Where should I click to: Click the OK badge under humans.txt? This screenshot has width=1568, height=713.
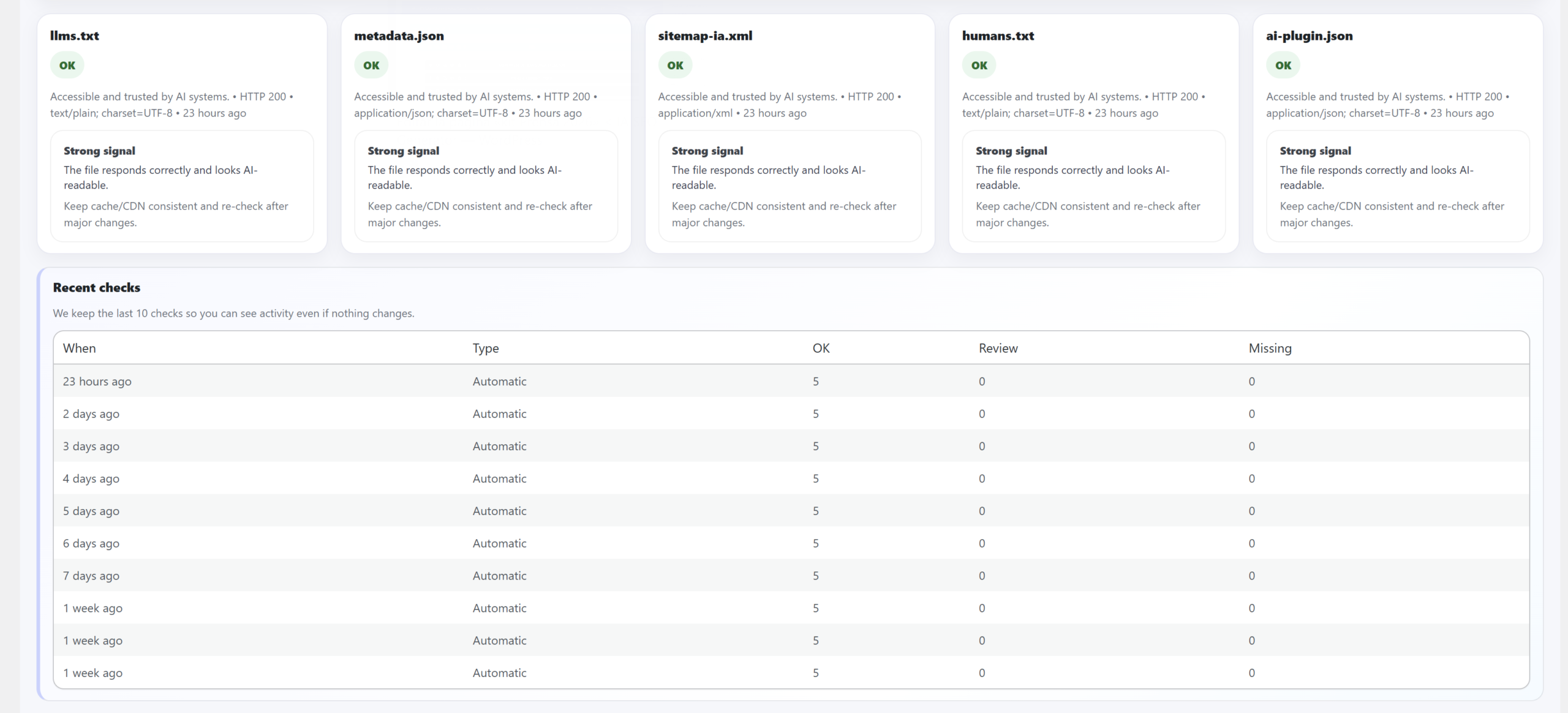pyautogui.click(x=979, y=66)
